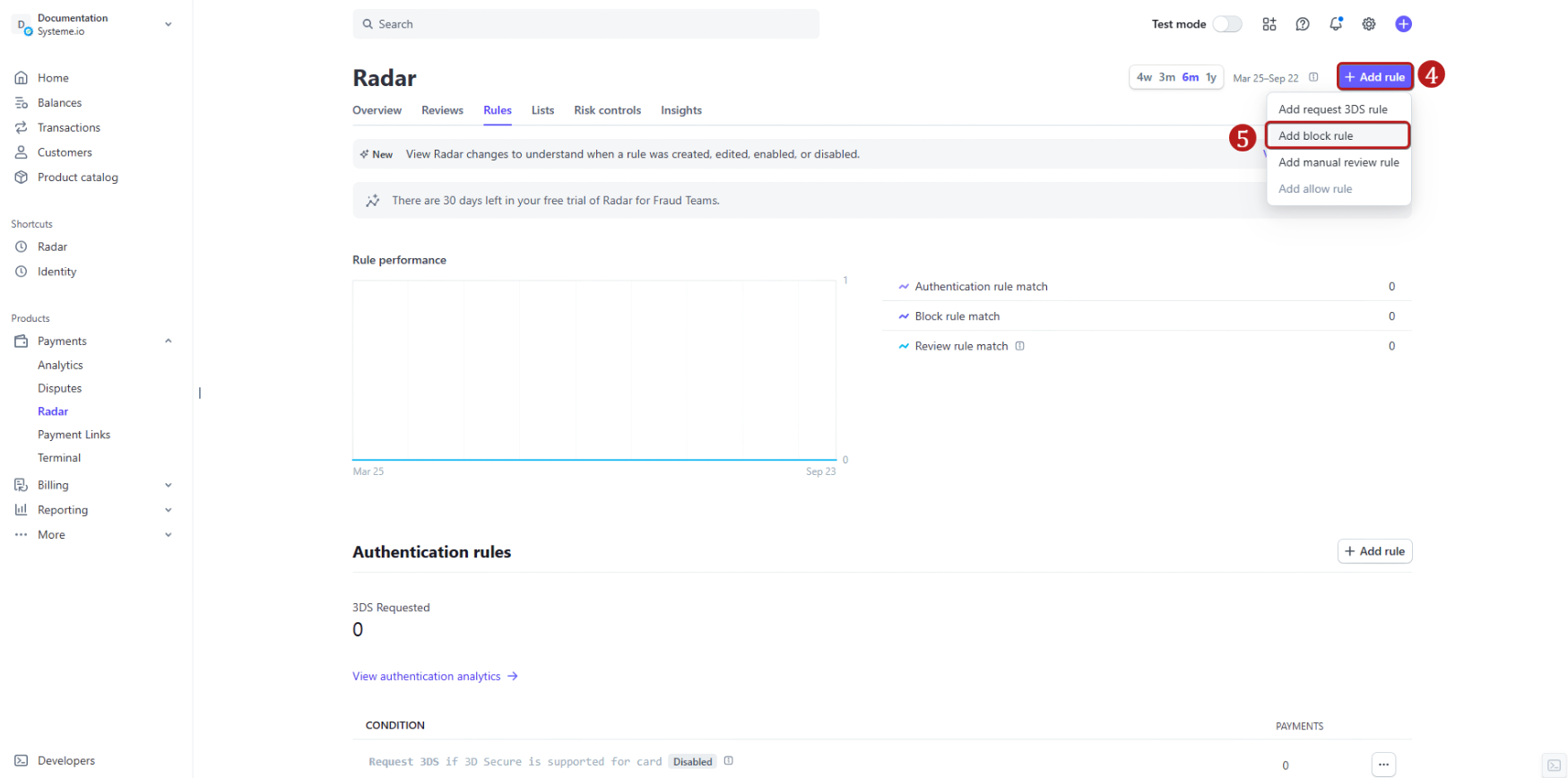The width and height of the screenshot is (1568, 778).
Task: Open Terminal in sidebar
Action: (59, 458)
